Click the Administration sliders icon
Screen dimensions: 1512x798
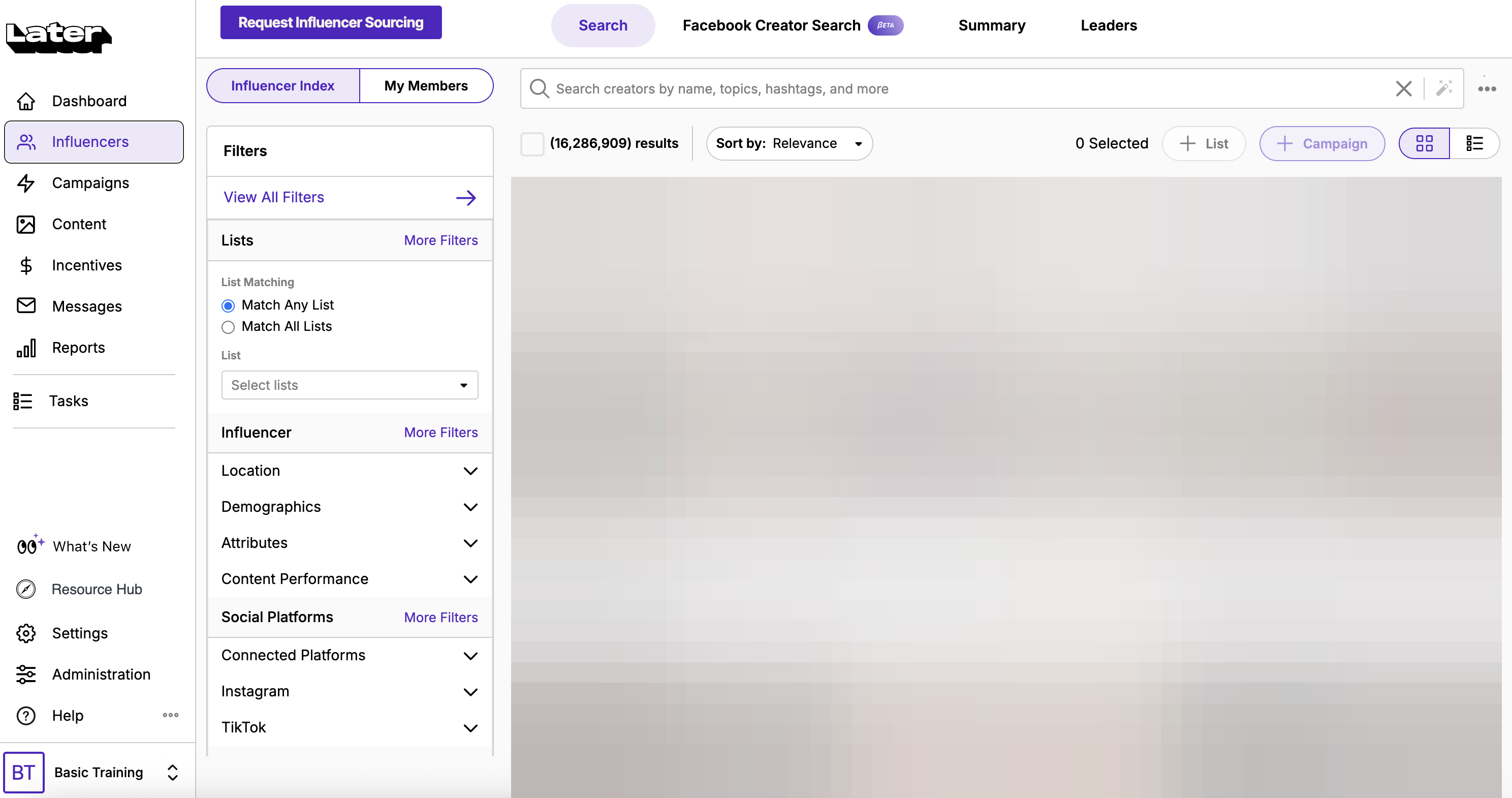[x=26, y=674]
